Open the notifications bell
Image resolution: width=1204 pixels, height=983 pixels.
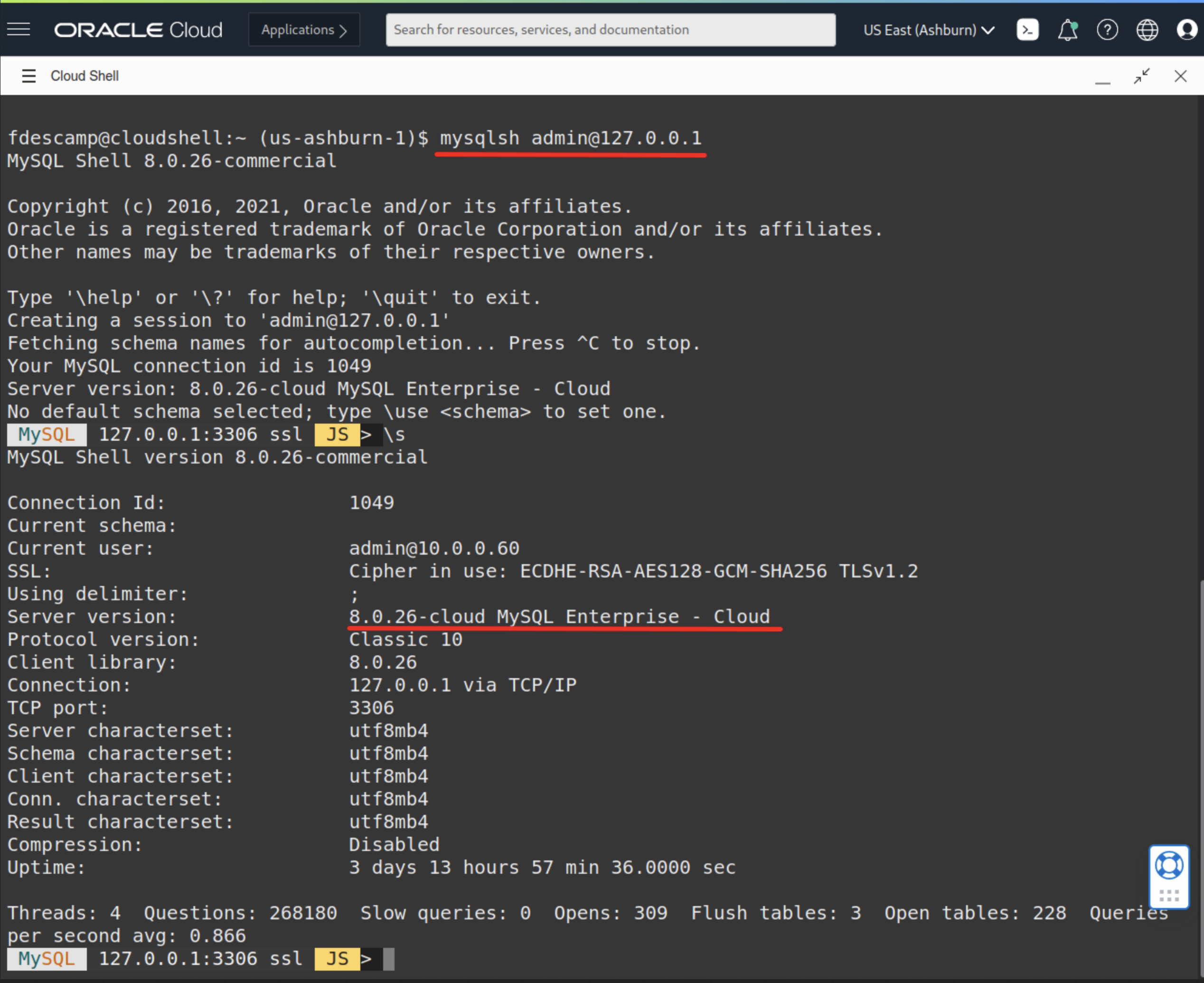click(x=1067, y=30)
